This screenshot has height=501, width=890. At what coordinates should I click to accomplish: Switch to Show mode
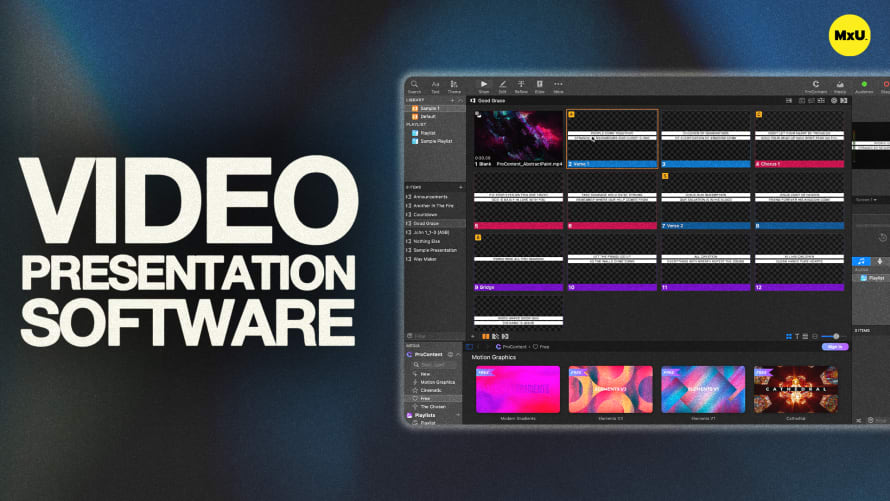484,86
